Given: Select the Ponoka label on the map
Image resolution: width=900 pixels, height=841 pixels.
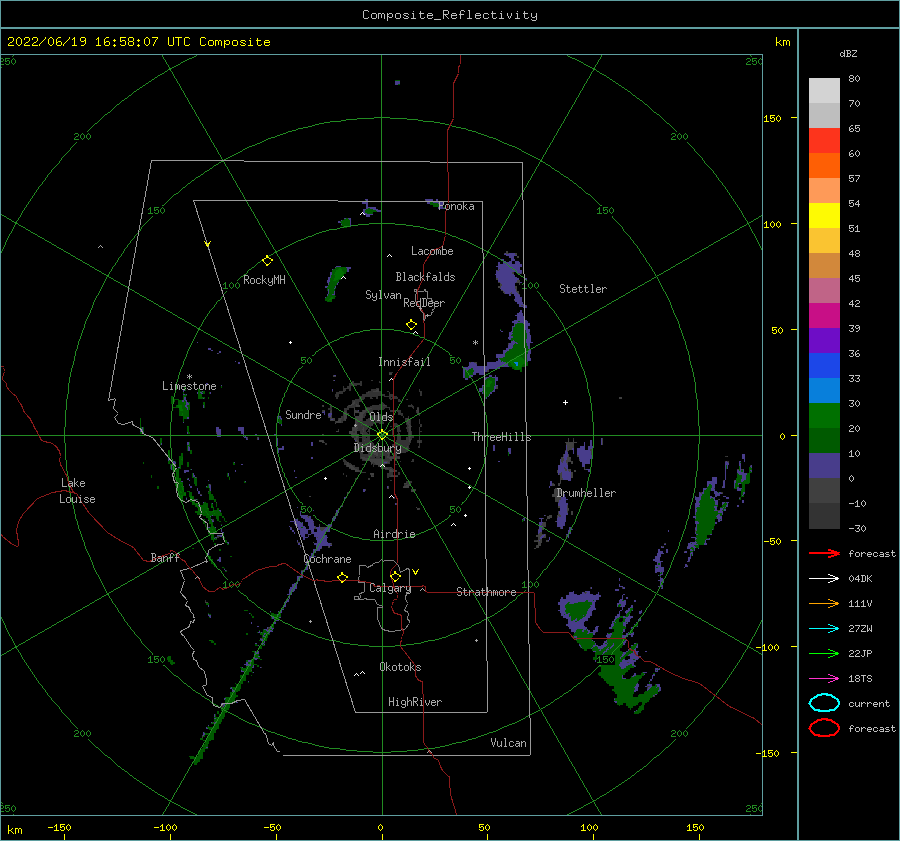Looking at the screenshot, I should pos(456,206).
